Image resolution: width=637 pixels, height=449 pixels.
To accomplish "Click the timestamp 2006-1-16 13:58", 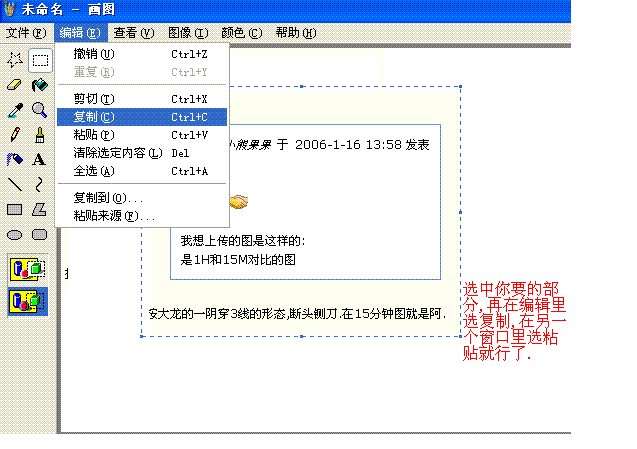I will (x=348, y=145).
